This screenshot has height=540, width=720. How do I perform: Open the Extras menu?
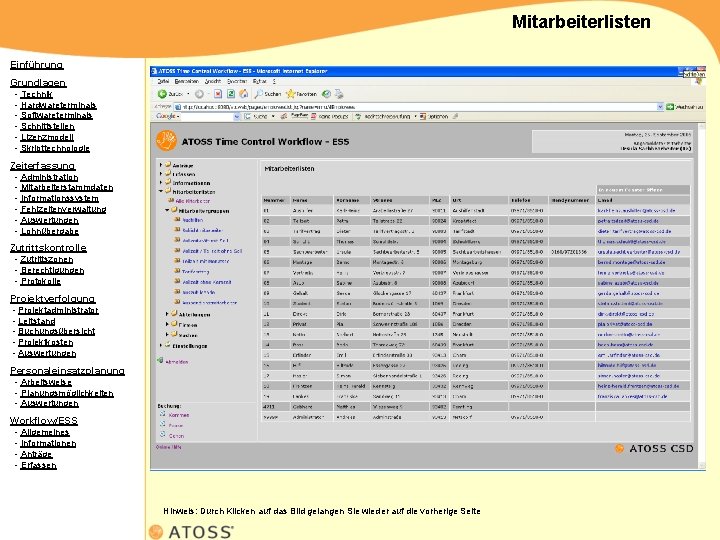pos(259,81)
